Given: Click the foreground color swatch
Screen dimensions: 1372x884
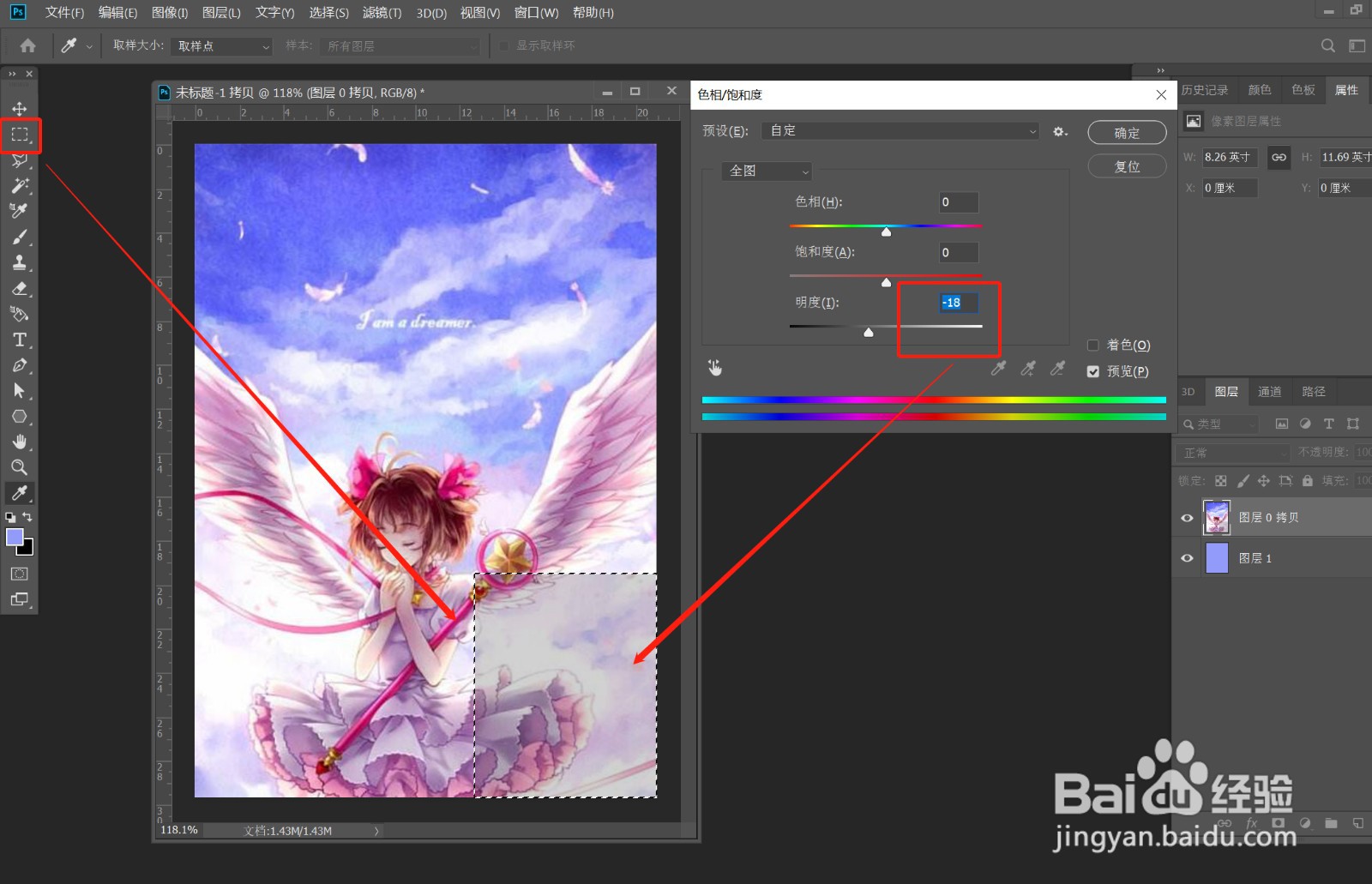Looking at the screenshot, I should pyautogui.click(x=15, y=537).
